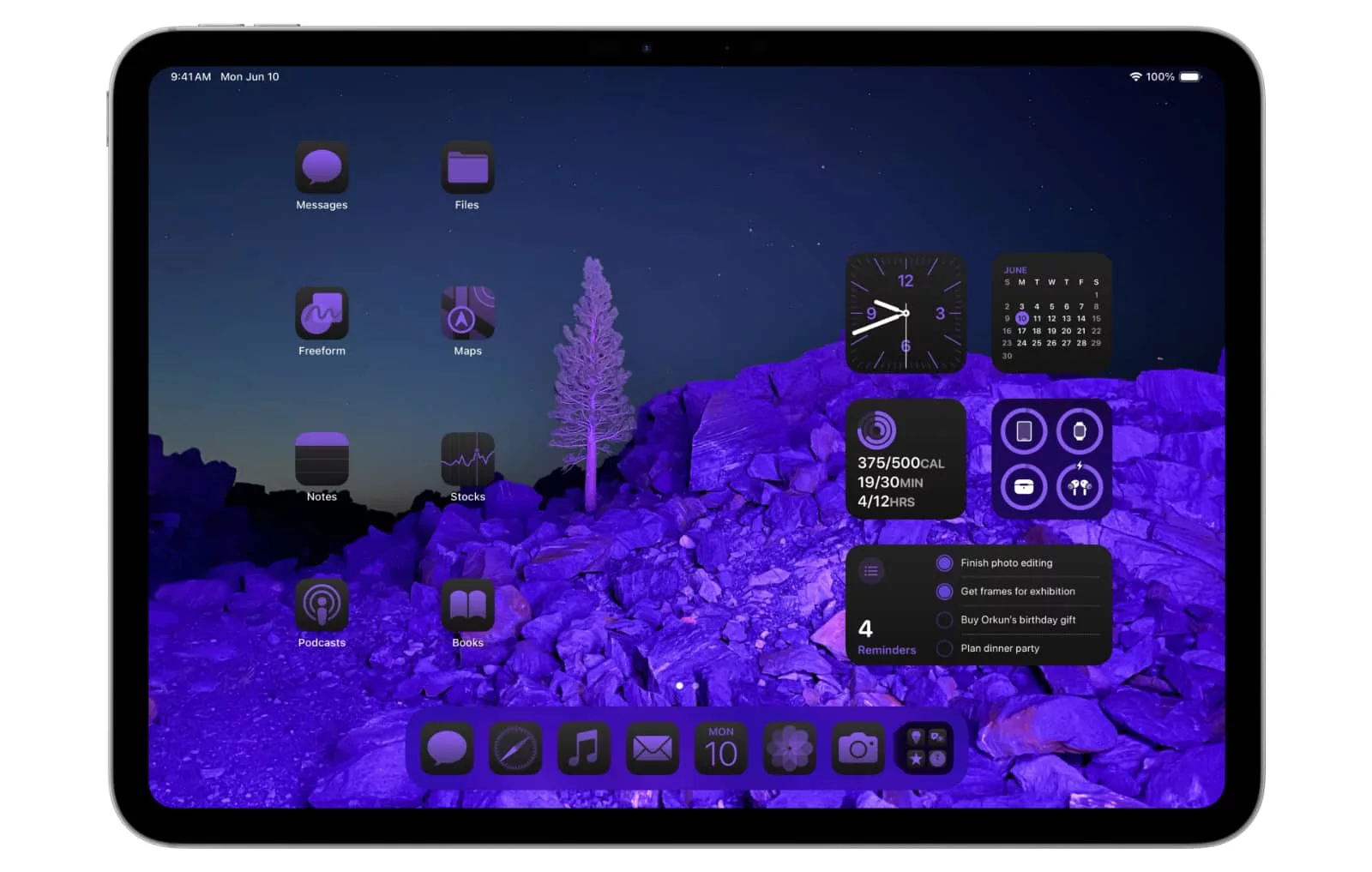Screen dimensions: 1372x872
Task: Tap the analog clock widget
Action: pyautogui.click(x=906, y=313)
